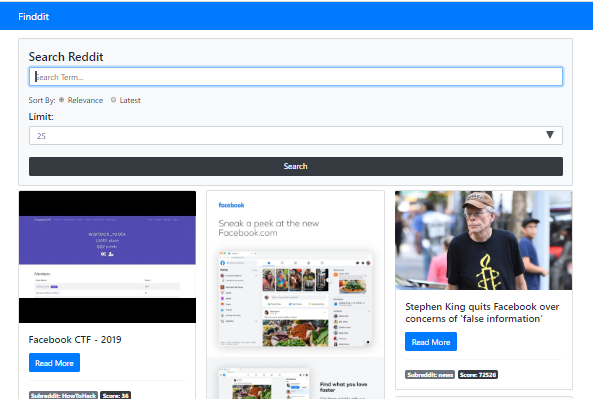The height and width of the screenshot is (399, 593).
Task: Open the new Facebook.com preview image
Action: pyautogui.click(x=295, y=295)
